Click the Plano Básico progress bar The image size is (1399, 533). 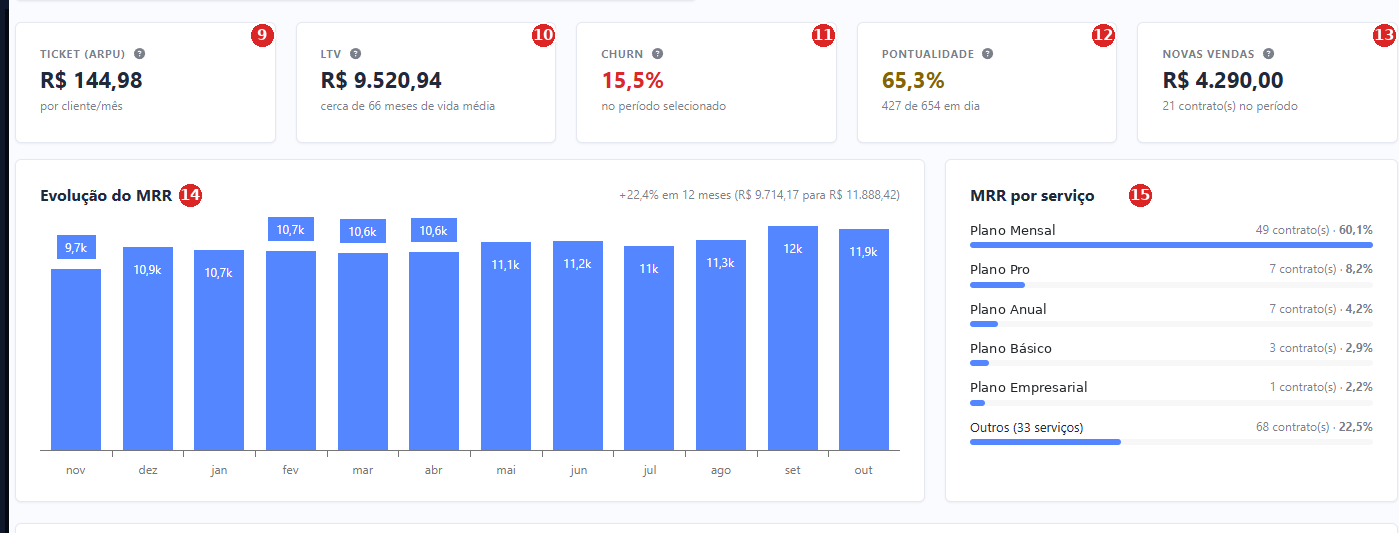pos(1171,363)
